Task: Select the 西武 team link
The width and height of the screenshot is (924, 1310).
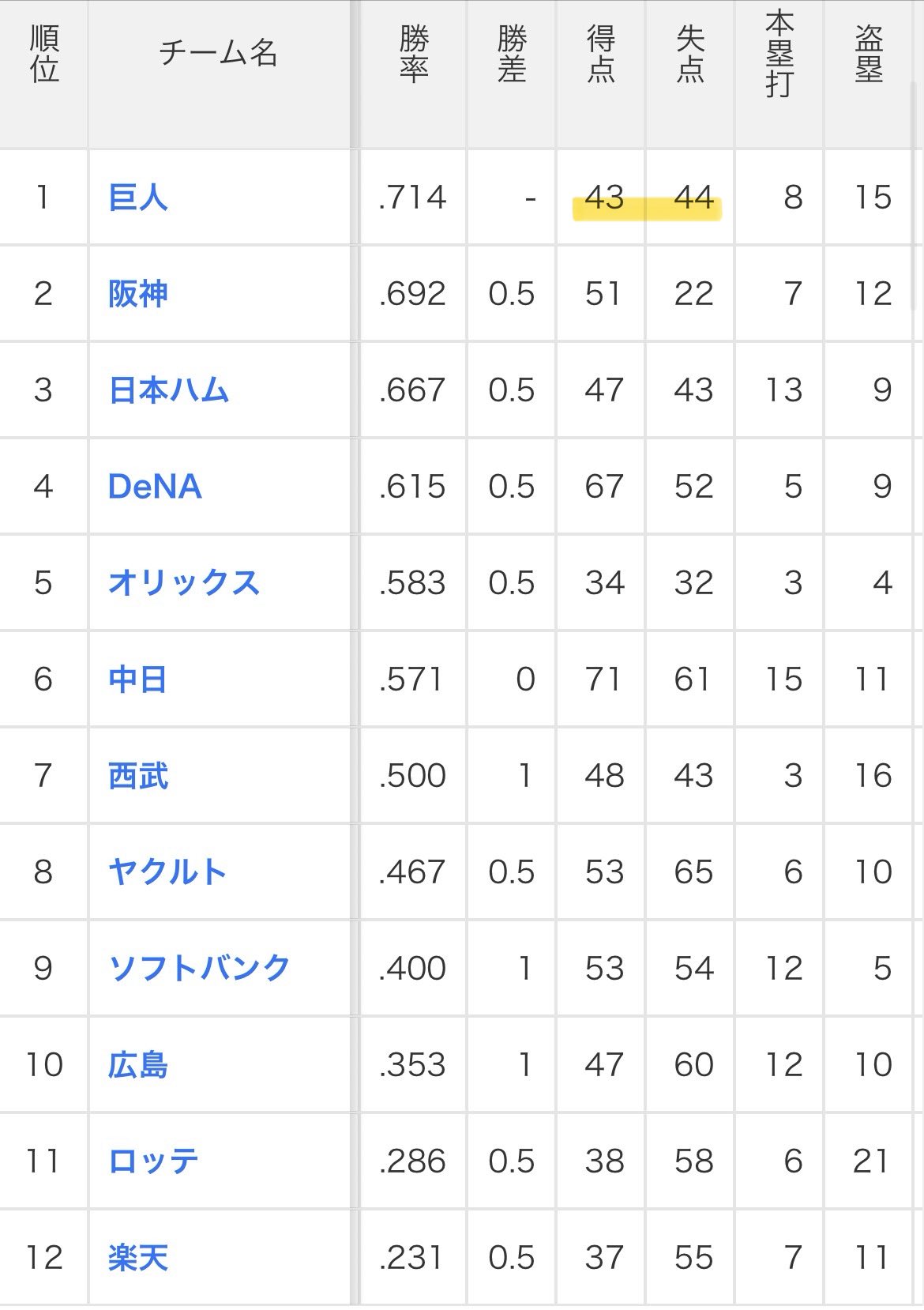Action: [138, 775]
